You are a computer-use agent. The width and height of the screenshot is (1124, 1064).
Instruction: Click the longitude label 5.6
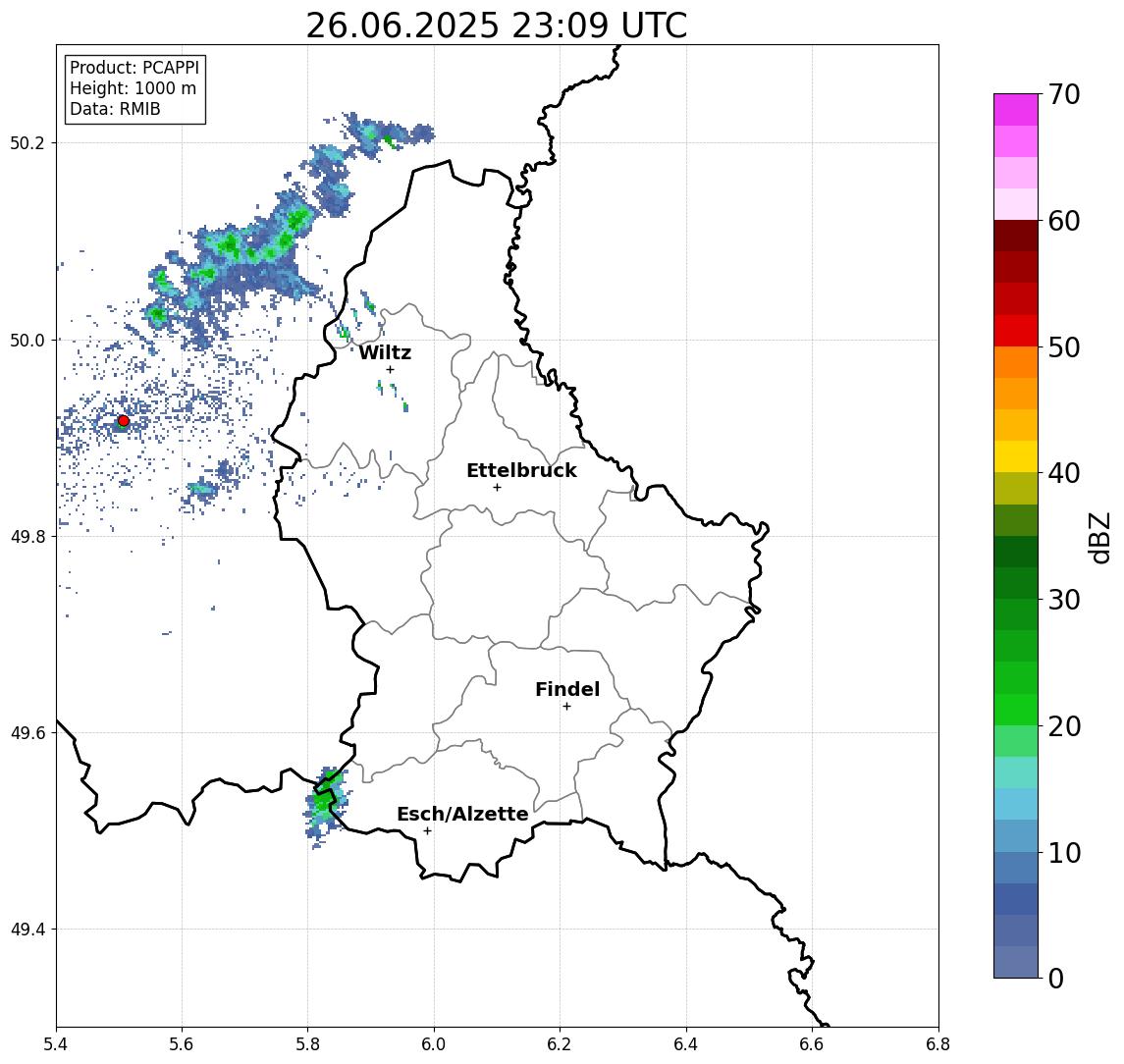tap(182, 1044)
